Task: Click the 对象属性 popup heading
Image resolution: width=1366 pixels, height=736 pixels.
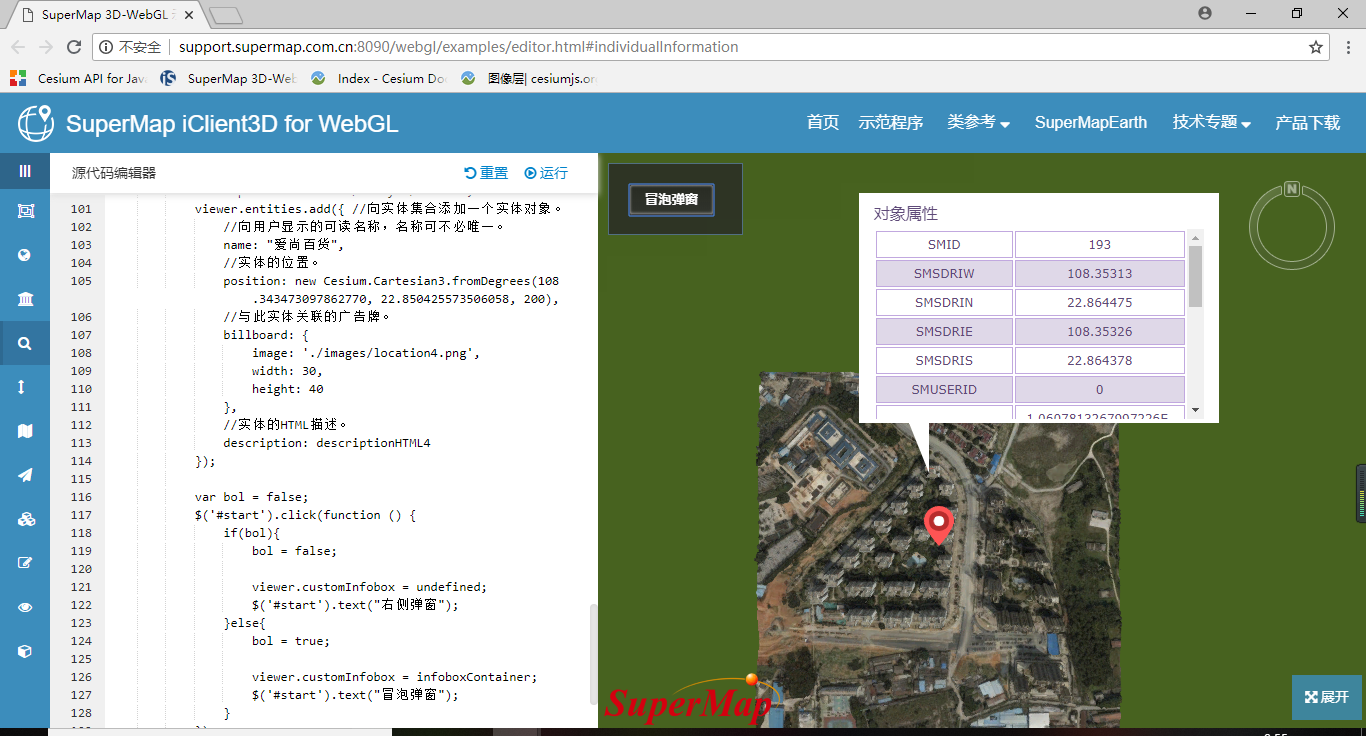Action: (x=906, y=214)
